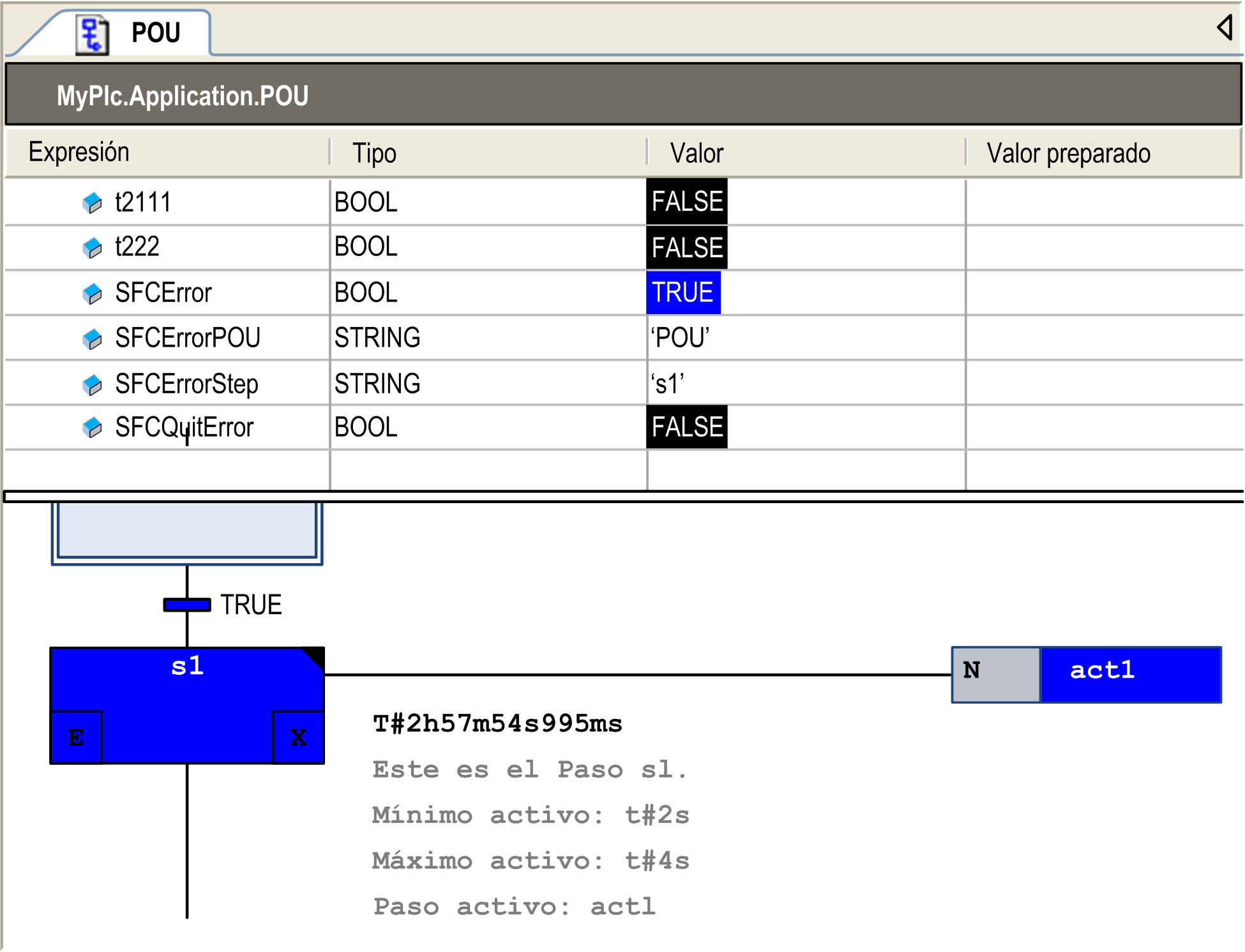The image size is (1245, 952).
Task: Click the variable icon next to t222
Action: 93,248
